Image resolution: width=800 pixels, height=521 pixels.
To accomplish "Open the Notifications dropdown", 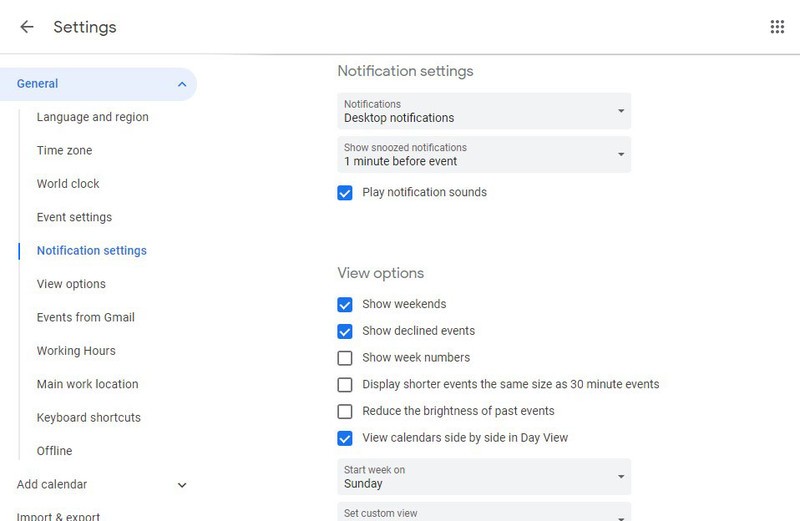I will click(x=484, y=111).
